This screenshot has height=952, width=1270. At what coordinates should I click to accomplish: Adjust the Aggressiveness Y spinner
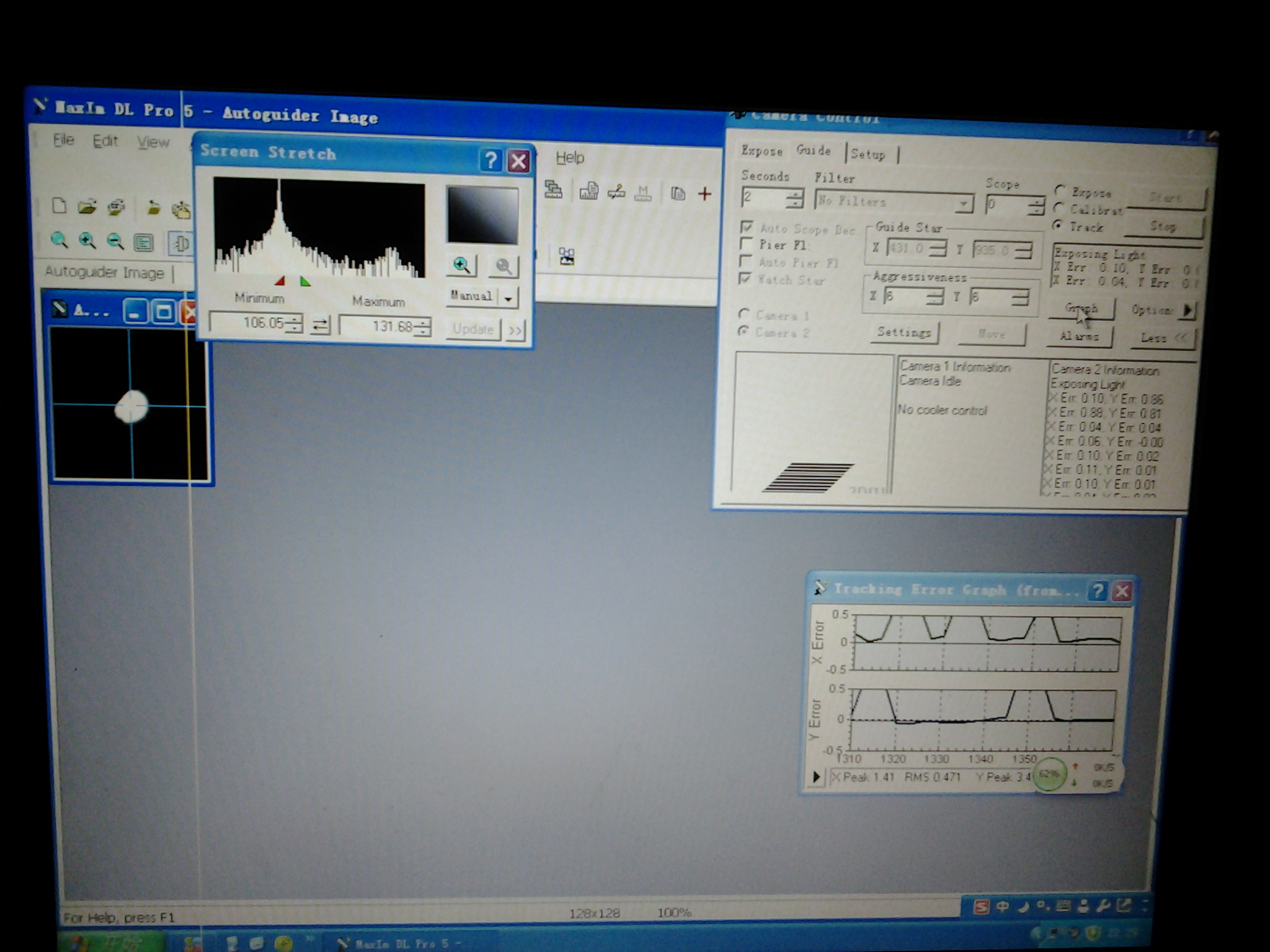click(x=1021, y=299)
